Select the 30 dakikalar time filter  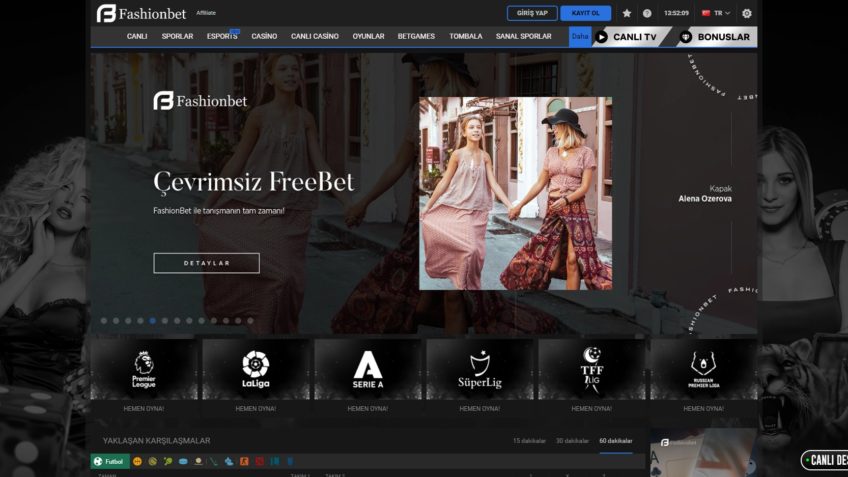572,441
